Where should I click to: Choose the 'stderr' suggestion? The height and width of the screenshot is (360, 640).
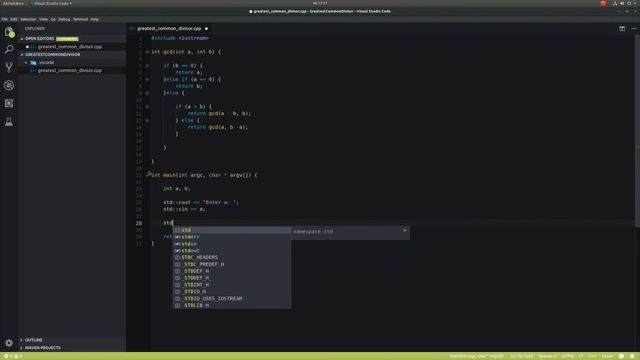(x=232, y=237)
